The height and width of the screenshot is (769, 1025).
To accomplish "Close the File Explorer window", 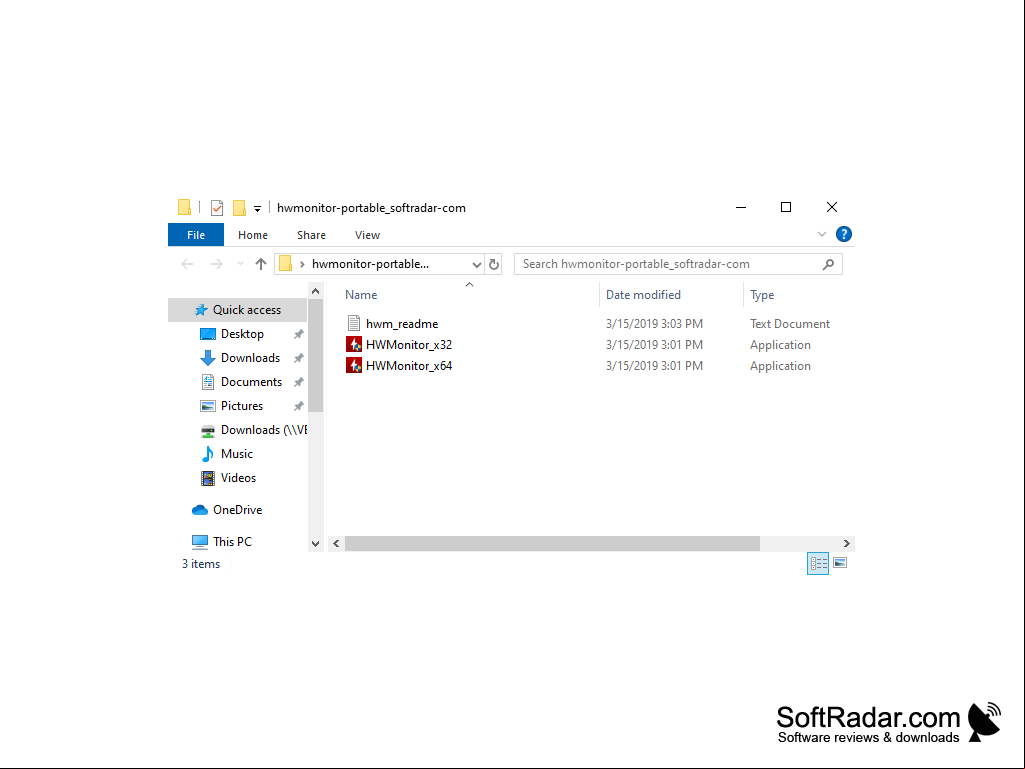I will (832, 207).
